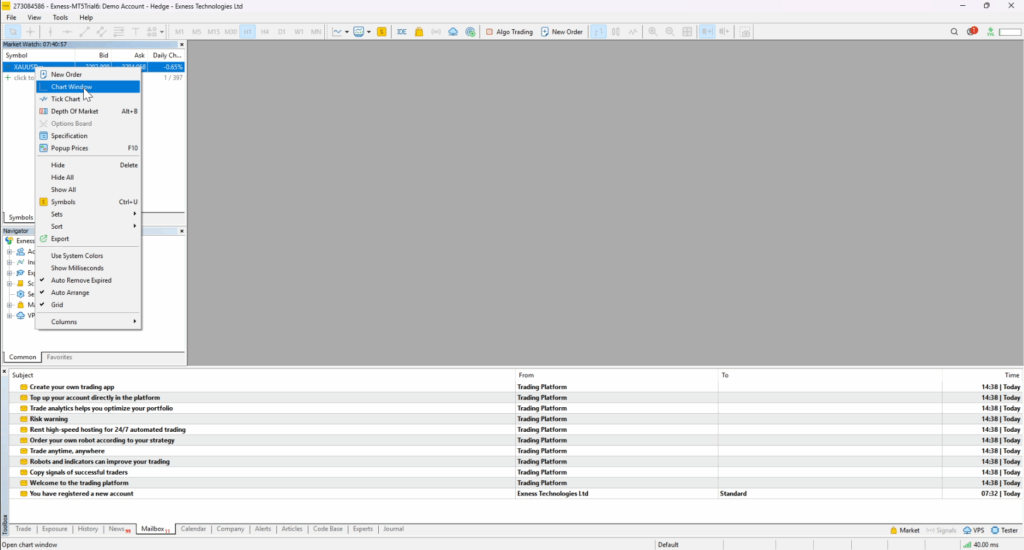
Task: Toggle Auto Arrange menu option
Action: [x=70, y=292]
